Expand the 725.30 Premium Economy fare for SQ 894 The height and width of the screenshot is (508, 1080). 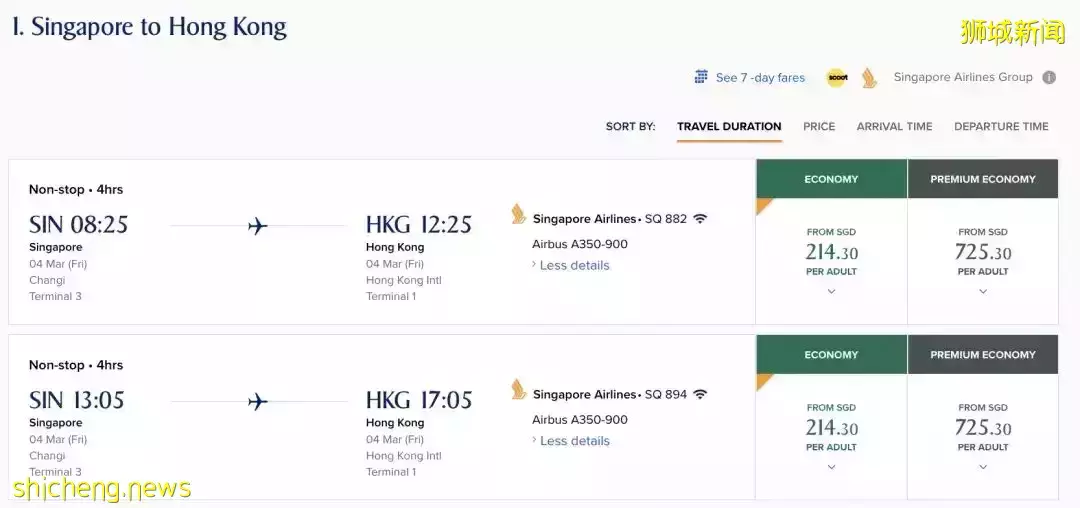[983, 467]
